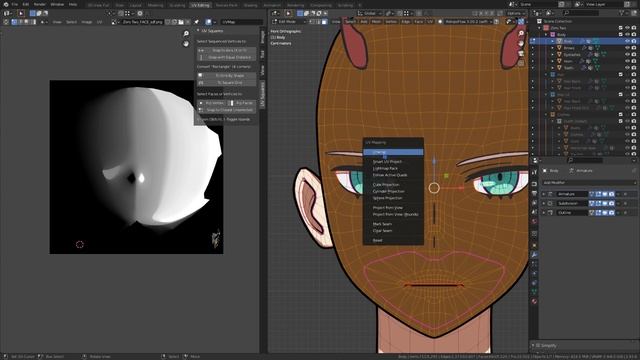
Task: Collapse the Zero Two collection in outliner
Action: pyautogui.click(x=540, y=28)
